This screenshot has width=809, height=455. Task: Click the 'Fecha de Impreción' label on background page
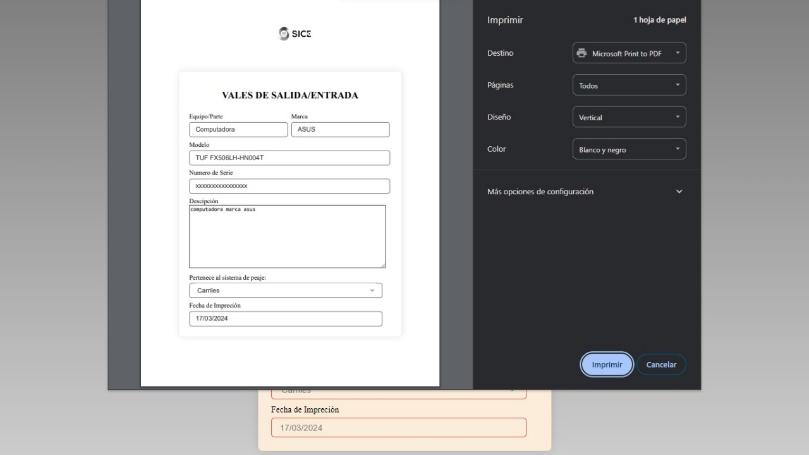[305, 410]
